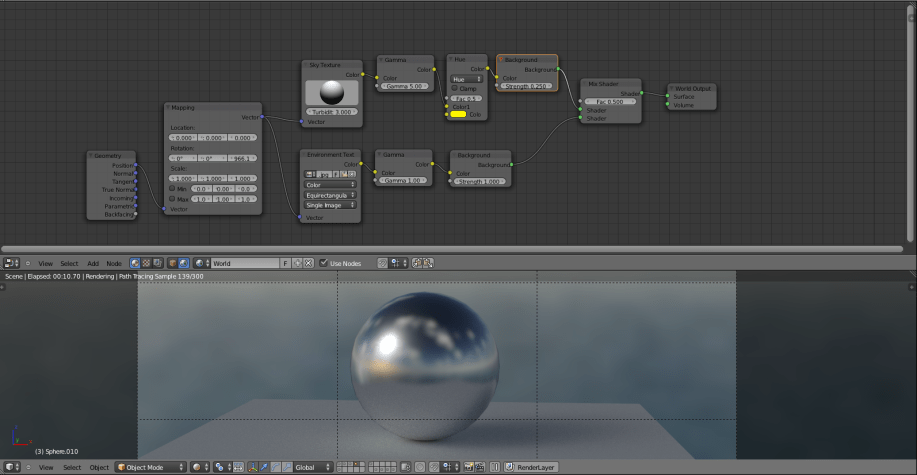The image size is (917, 475).
Task: Unlink the World datablock with X icon
Action: (x=307, y=263)
